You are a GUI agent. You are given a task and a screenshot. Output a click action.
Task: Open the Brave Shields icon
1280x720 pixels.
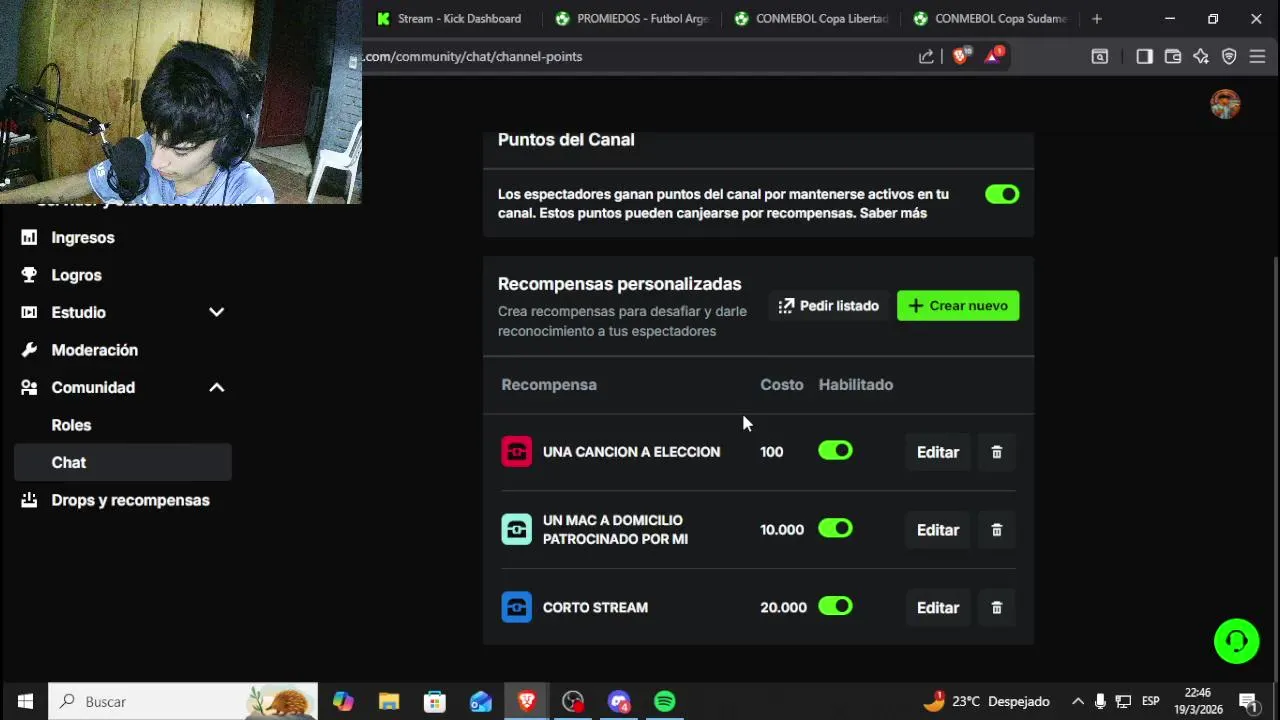[960, 56]
